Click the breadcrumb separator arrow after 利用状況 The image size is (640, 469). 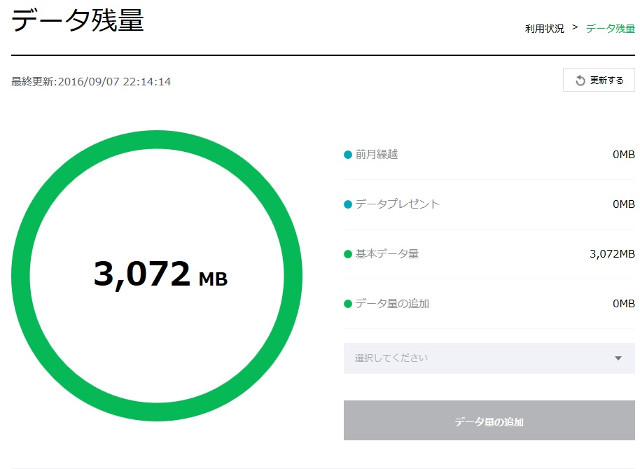tap(575, 28)
